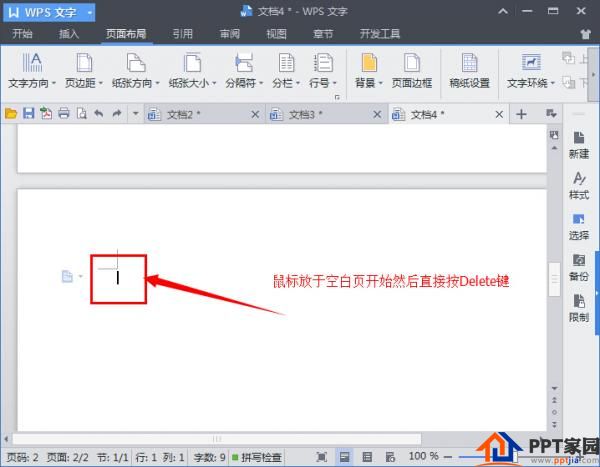
Task: Click the save disk icon
Action: (29, 114)
